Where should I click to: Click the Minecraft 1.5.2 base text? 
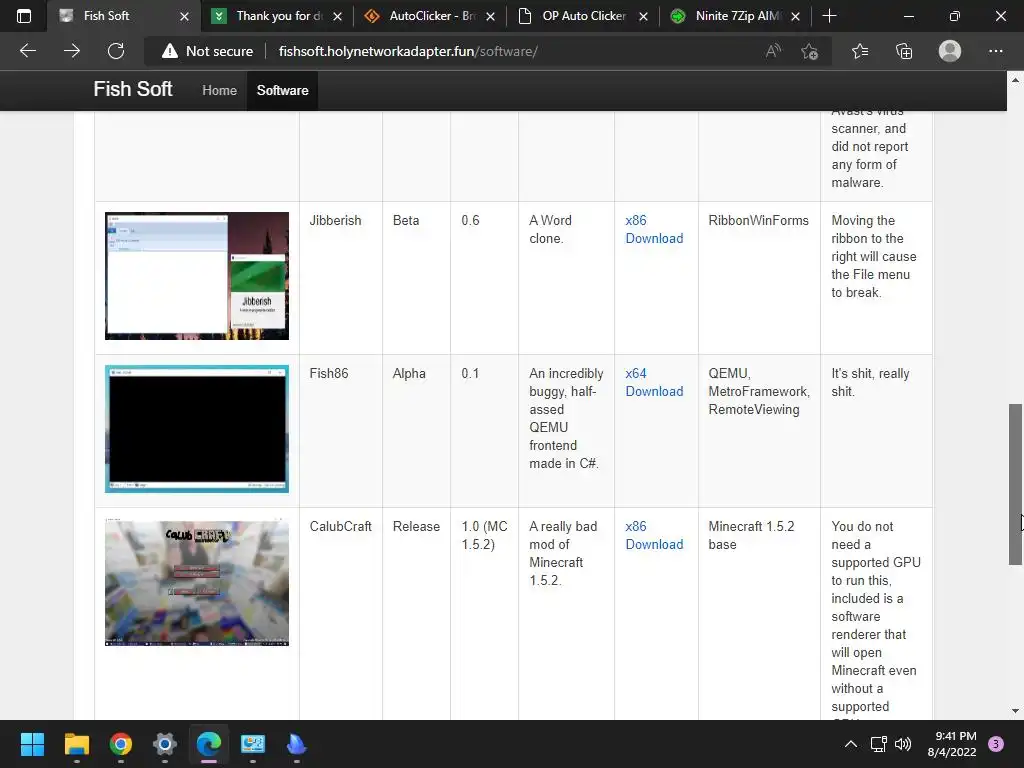[x=751, y=535]
